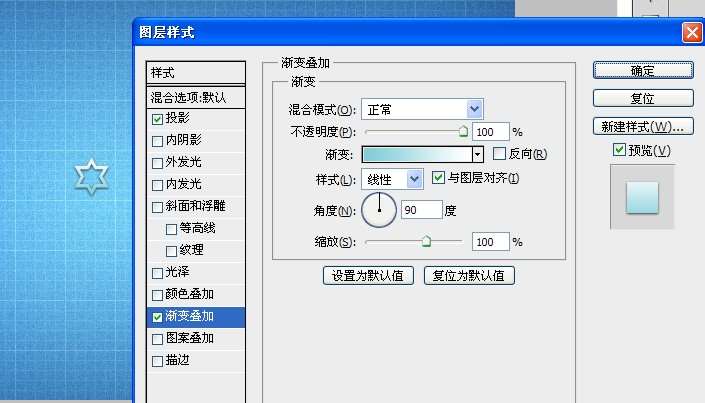Enable the 描边 checkbox
This screenshot has width=705, height=403.
[157, 361]
